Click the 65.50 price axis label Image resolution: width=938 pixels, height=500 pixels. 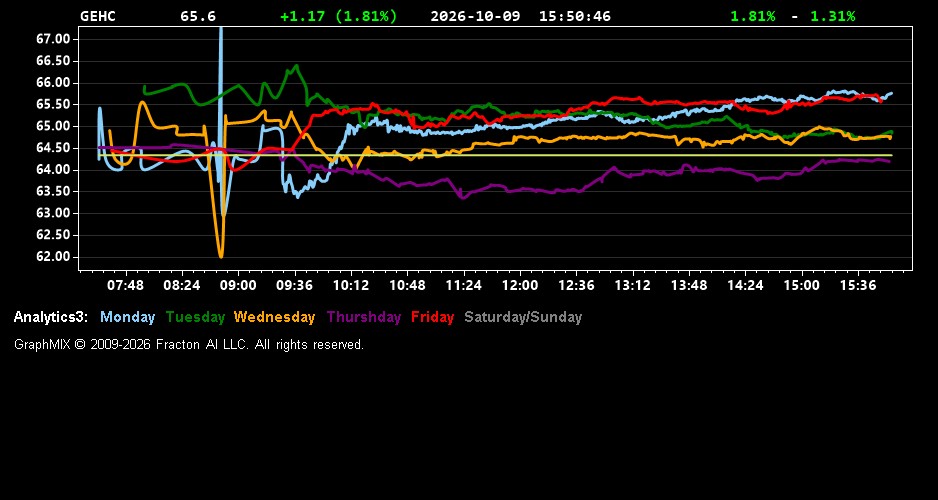[54, 105]
